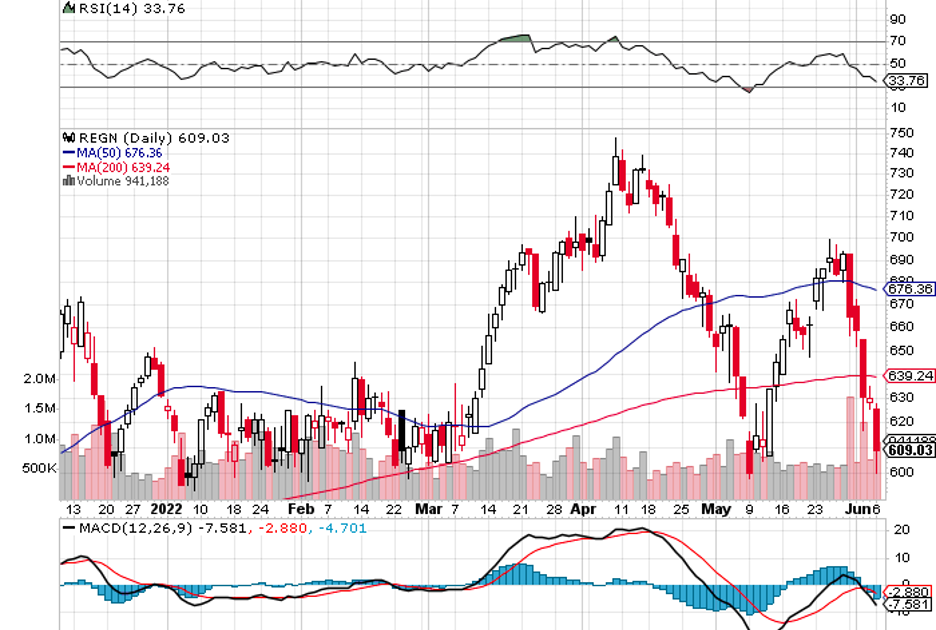
Task: Click the volume bars icon next to Volume
Action: 69,181
